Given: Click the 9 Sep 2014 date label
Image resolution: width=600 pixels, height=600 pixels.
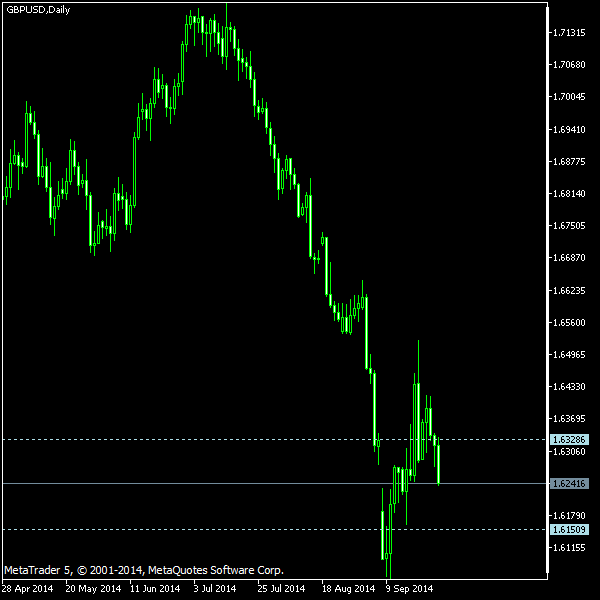Looking at the screenshot, I should (x=409, y=589).
